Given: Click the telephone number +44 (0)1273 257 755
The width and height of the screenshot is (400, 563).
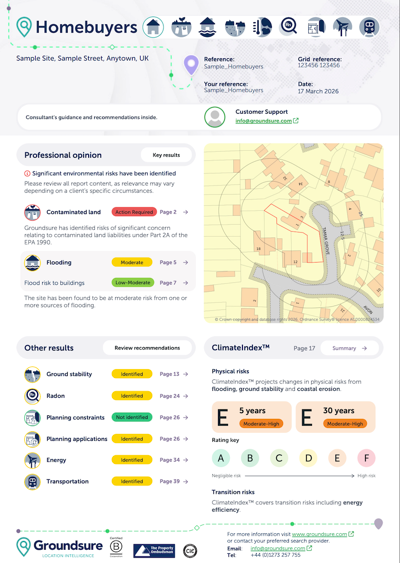Looking at the screenshot, I should (x=275, y=555).
